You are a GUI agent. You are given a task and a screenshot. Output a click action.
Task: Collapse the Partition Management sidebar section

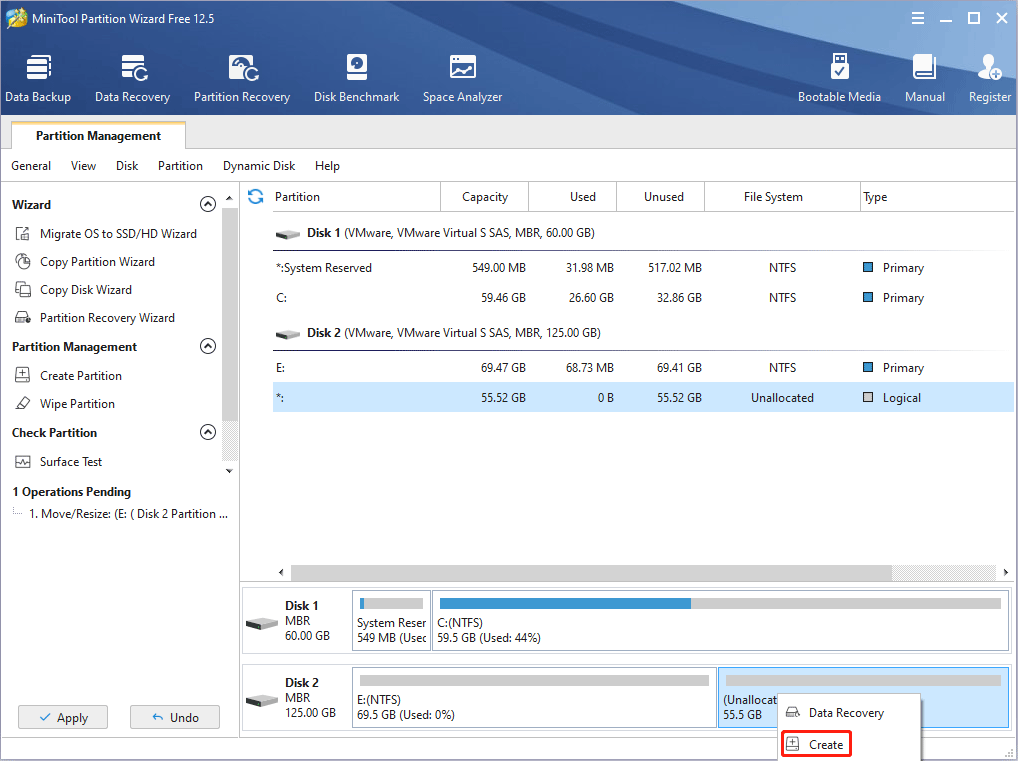click(x=208, y=346)
